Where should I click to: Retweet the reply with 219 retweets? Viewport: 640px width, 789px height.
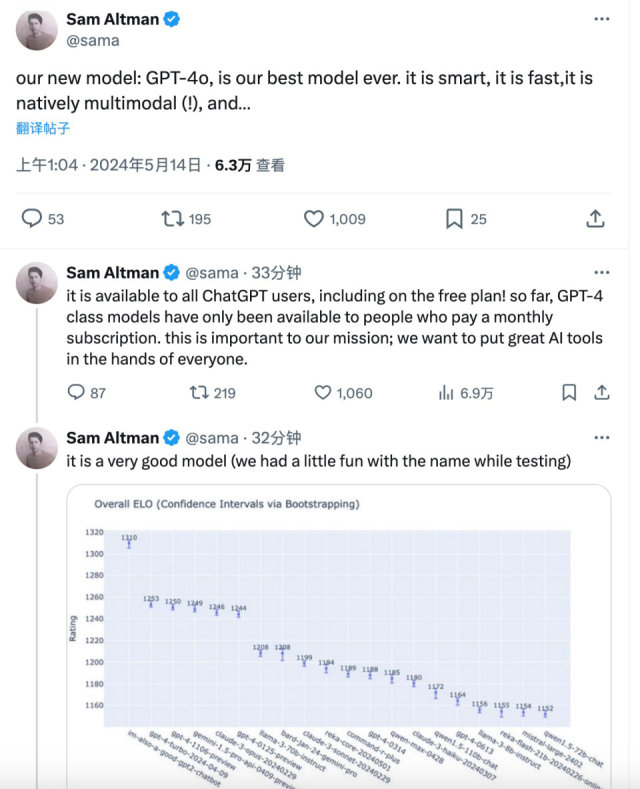(200, 393)
